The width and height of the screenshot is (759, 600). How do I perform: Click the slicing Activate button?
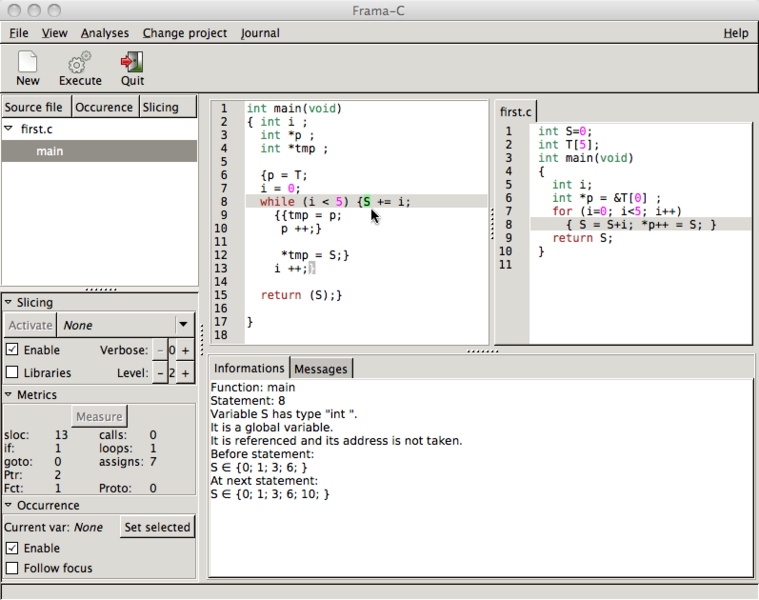30,325
